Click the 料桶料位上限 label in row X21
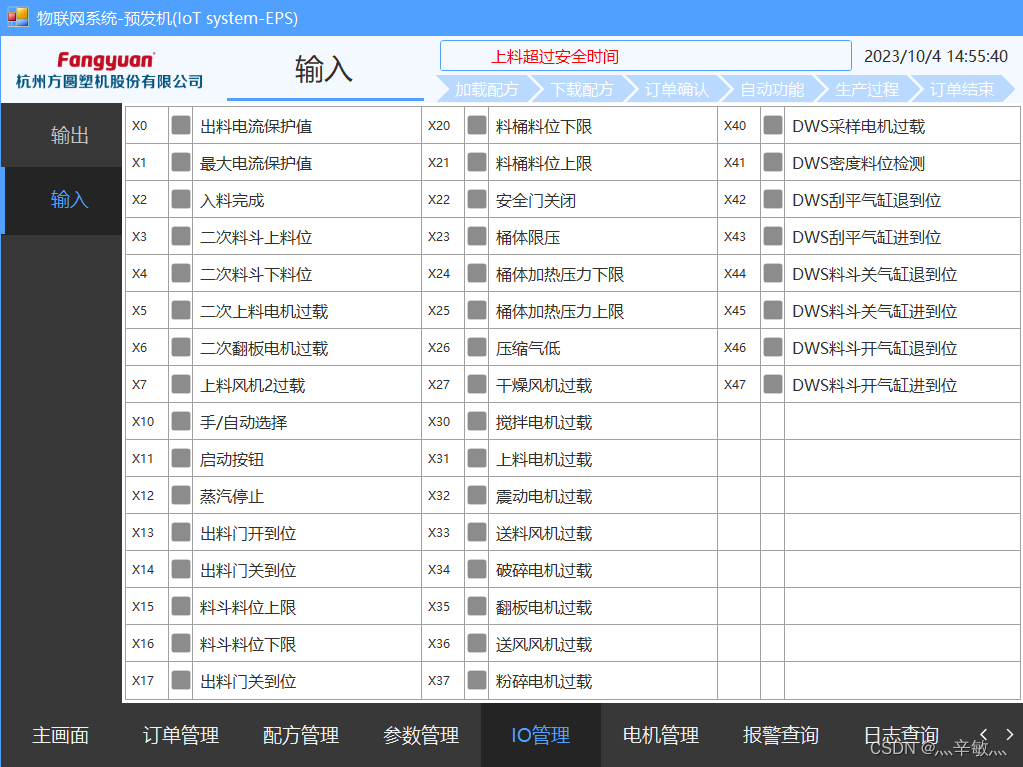 [544, 164]
